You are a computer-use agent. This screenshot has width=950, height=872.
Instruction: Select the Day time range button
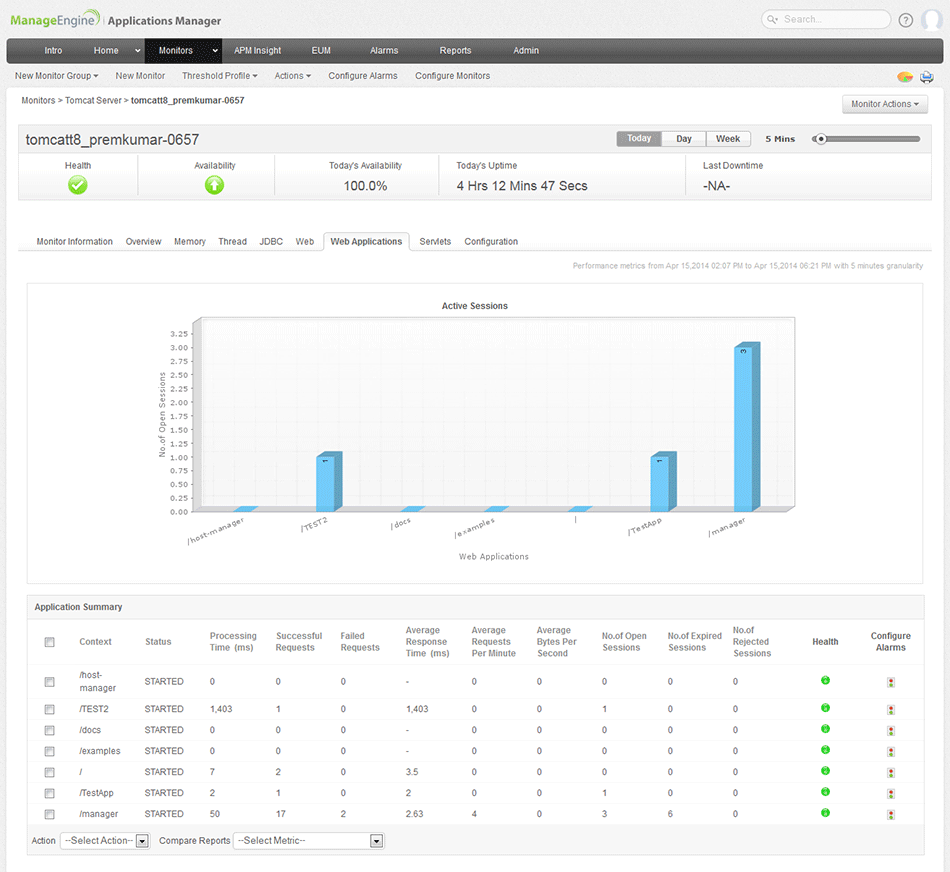pos(684,139)
